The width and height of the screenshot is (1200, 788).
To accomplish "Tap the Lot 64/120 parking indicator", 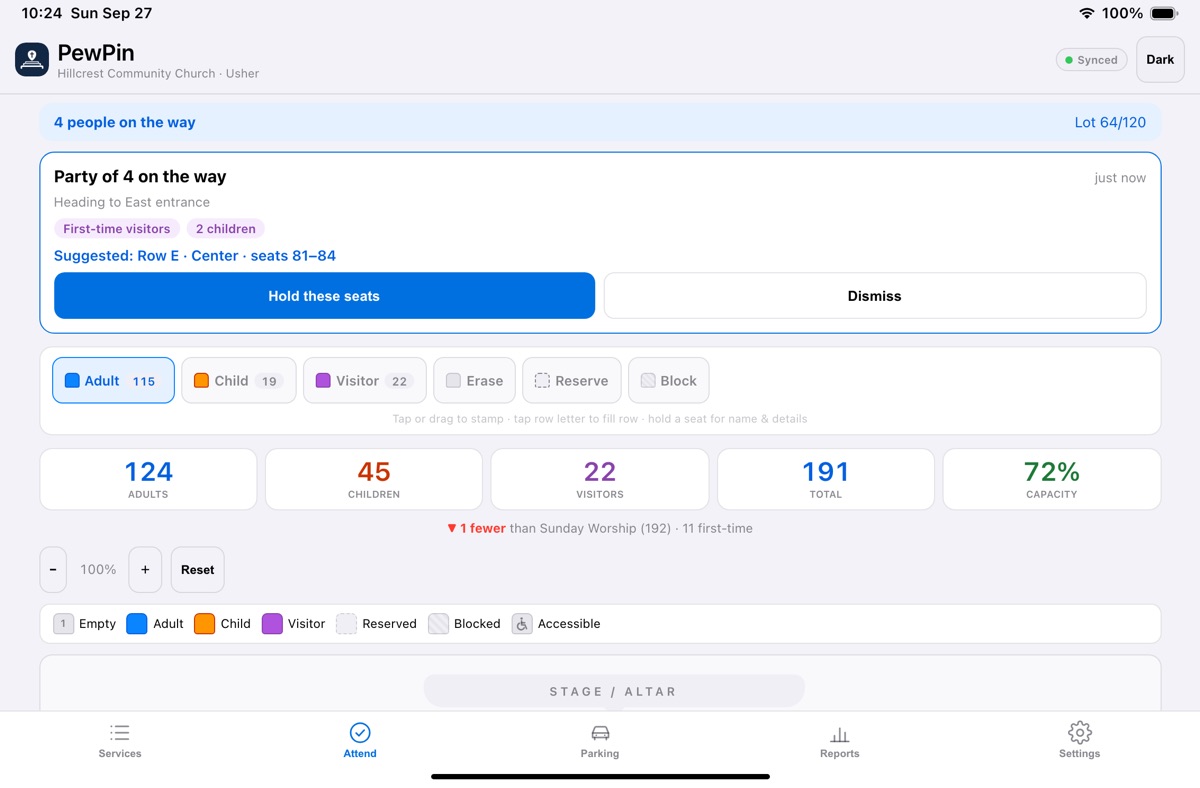I will 1110,123.
